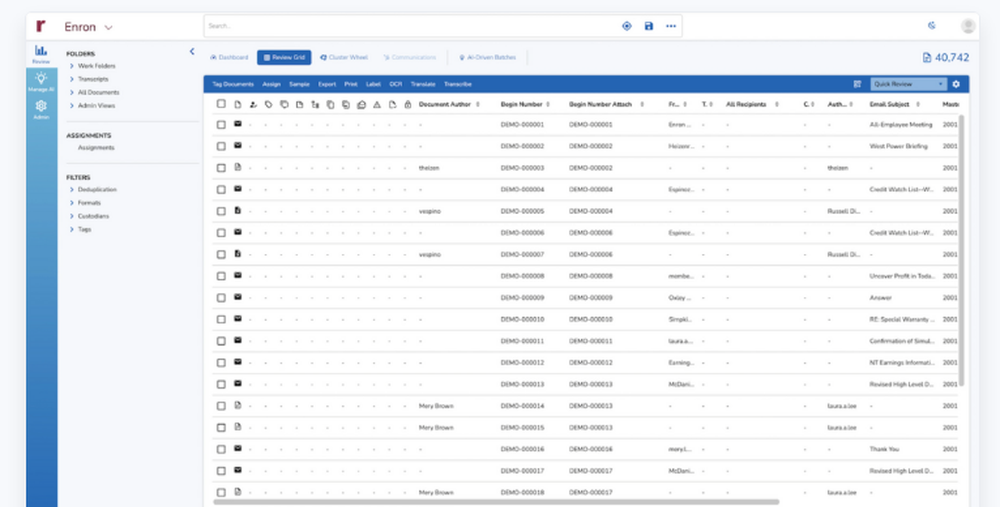The image size is (1000, 507).
Task: Expand the Work Folders tree node
Action: pos(71,66)
